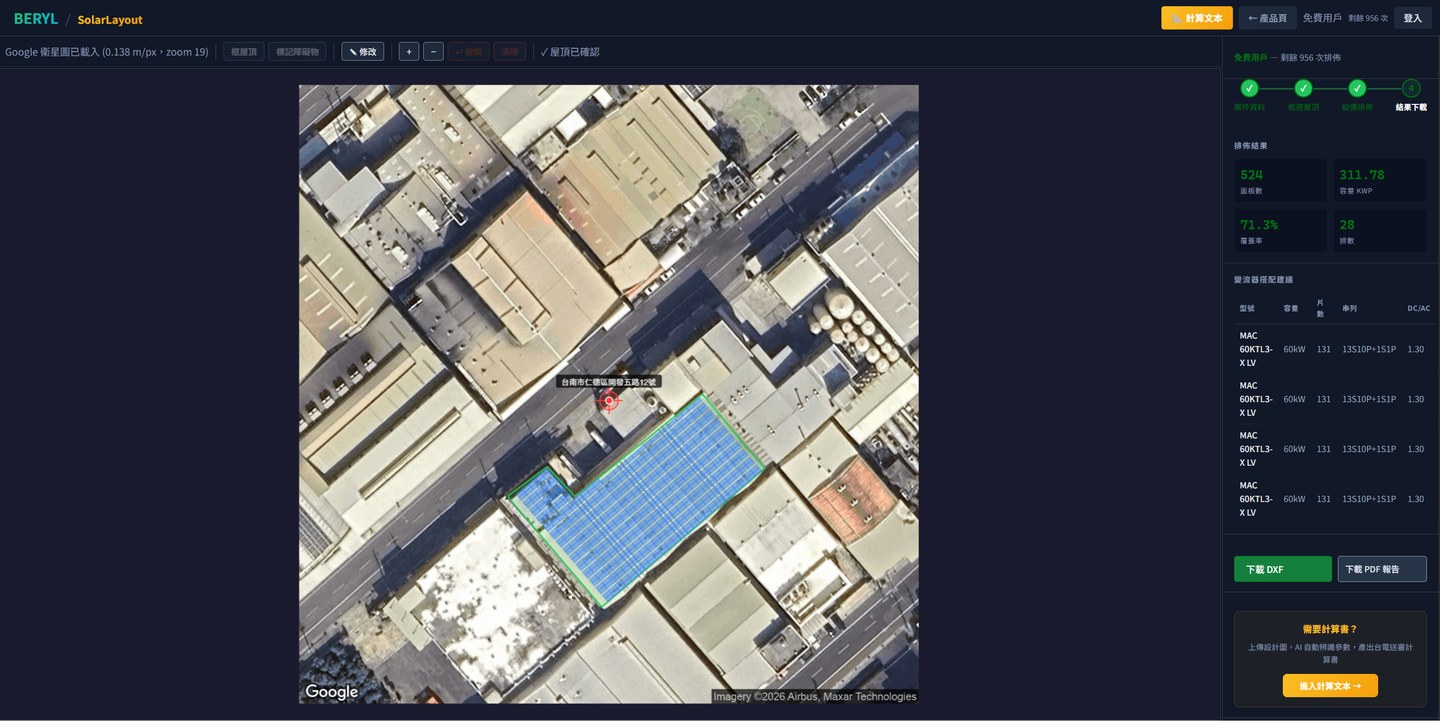This screenshot has width=1440, height=721.
Task: Click the 清除 clear button
Action: coord(510,51)
